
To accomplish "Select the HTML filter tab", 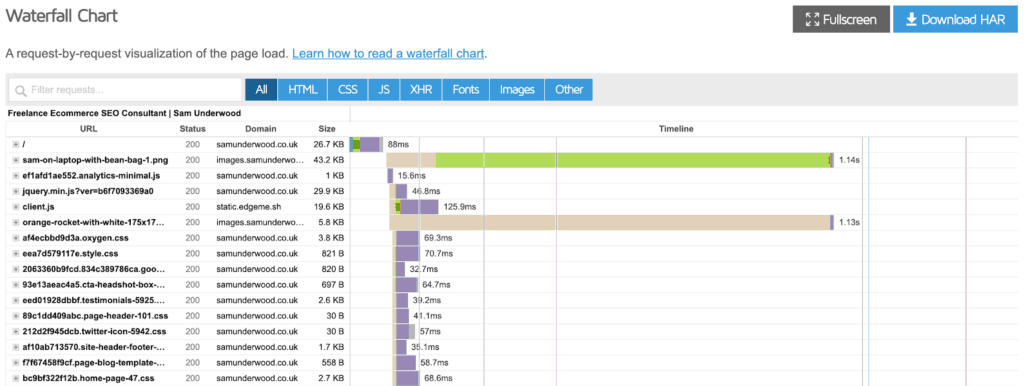I will [302, 89].
